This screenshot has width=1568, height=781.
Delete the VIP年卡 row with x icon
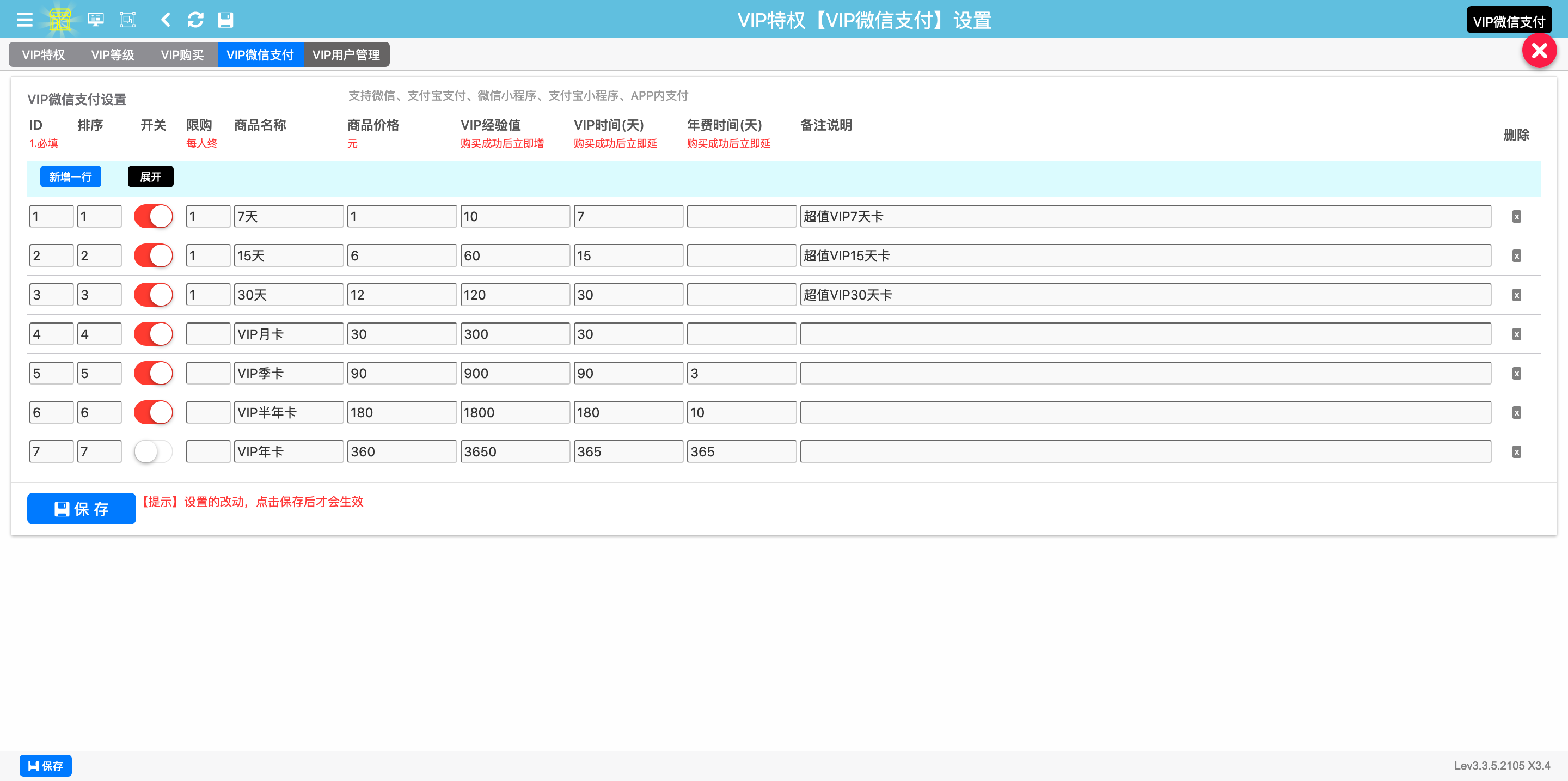(1516, 451)
